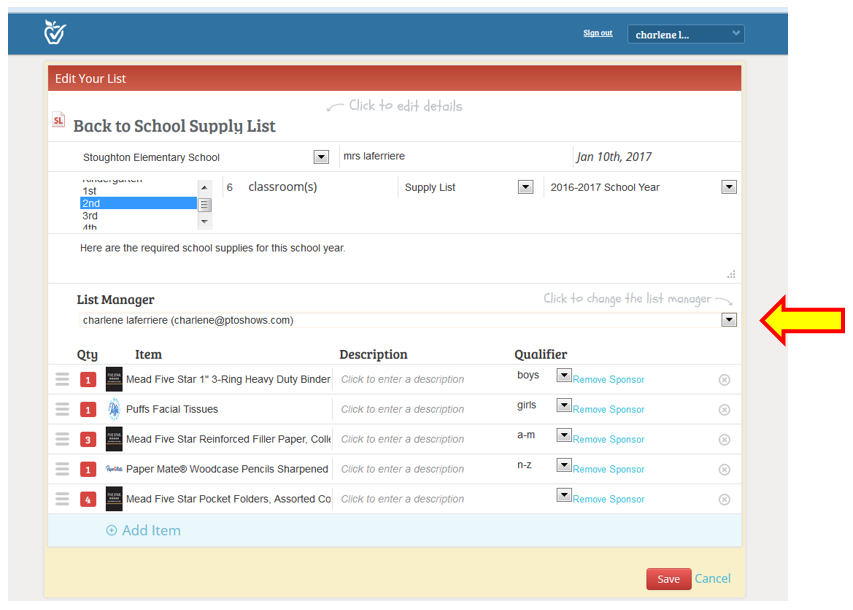Enter a description for Filler Paper item
The height and width of the screenshot is (610, 853).
point(403,440)
